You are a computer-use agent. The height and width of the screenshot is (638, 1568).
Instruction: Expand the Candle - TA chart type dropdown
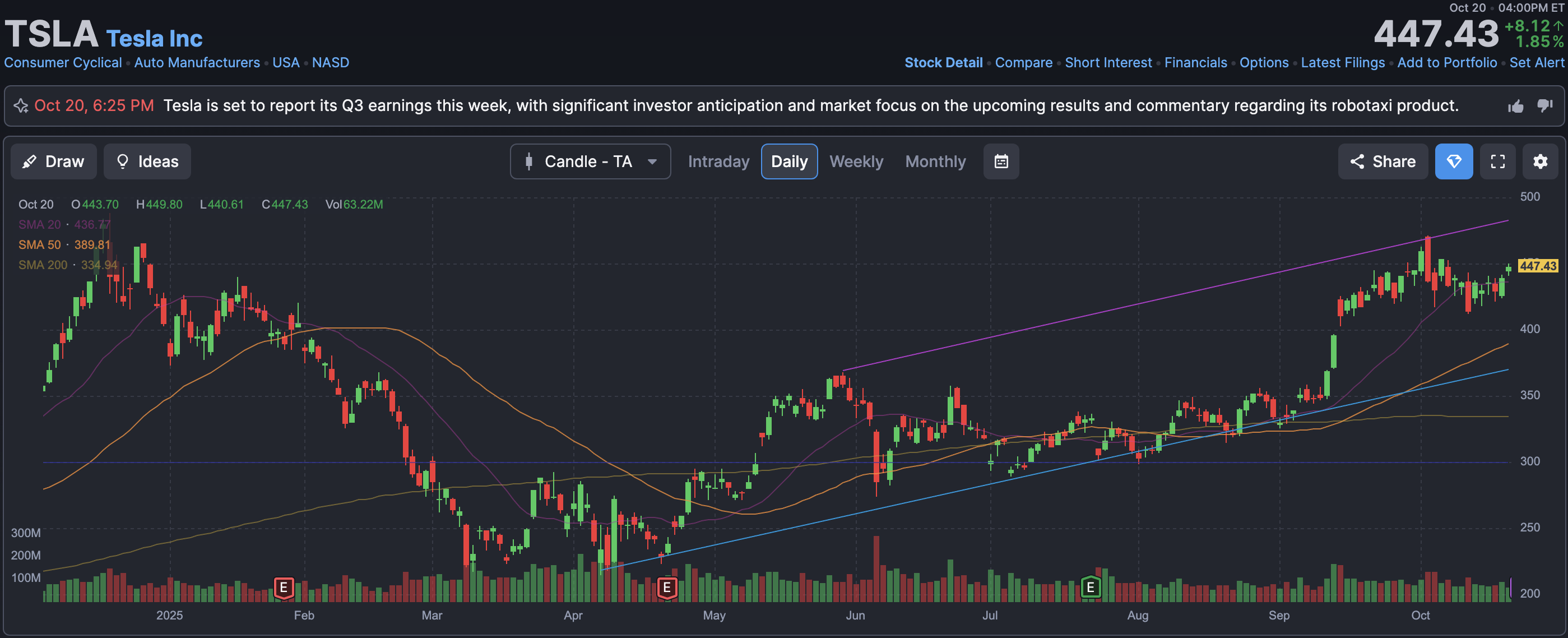click(x=590, y=161)
